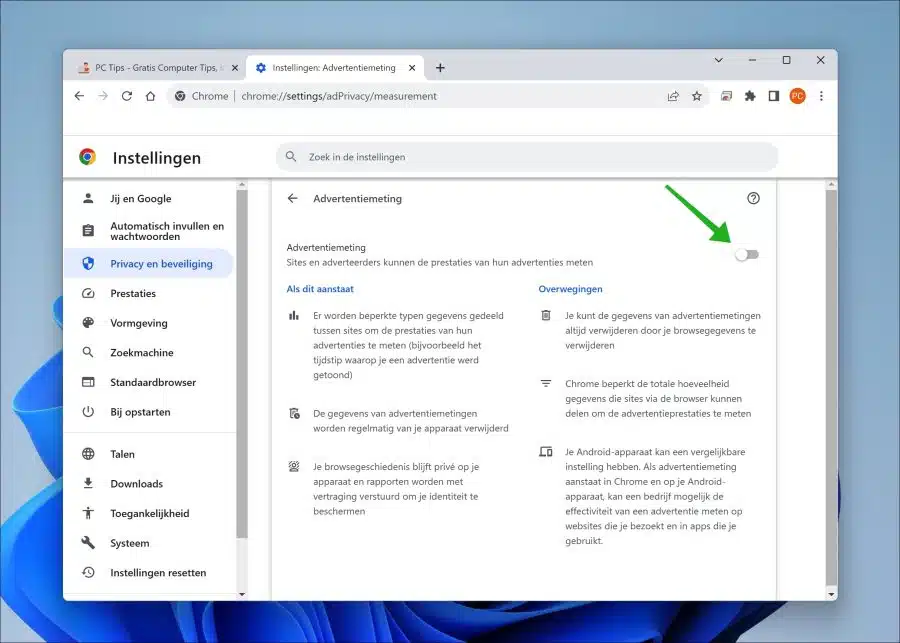Click the Chrome site info chip
Viewport: 900px width, 643px height.
click(201, 96)
